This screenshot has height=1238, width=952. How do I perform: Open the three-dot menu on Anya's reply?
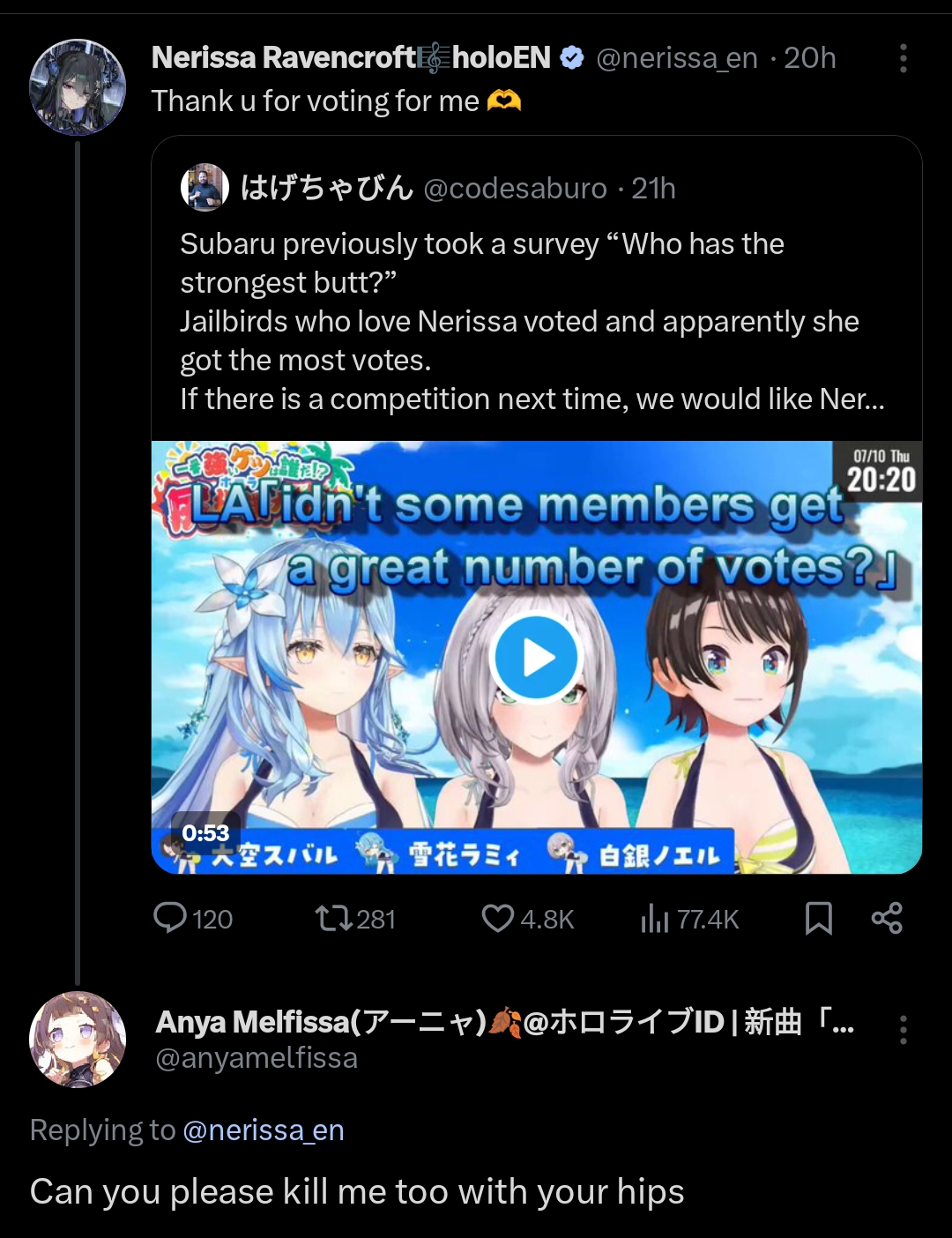click(904, 1029)
